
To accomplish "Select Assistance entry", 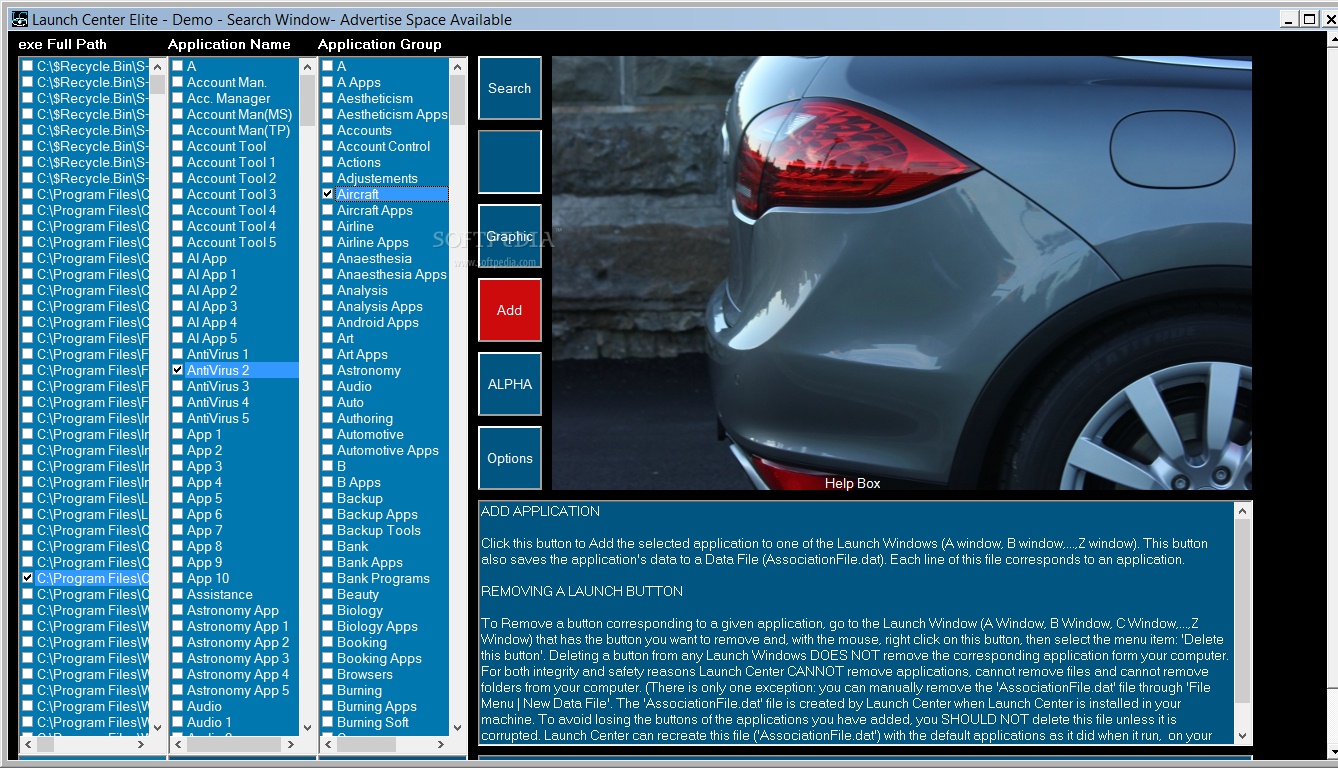I will pos(219,594).
